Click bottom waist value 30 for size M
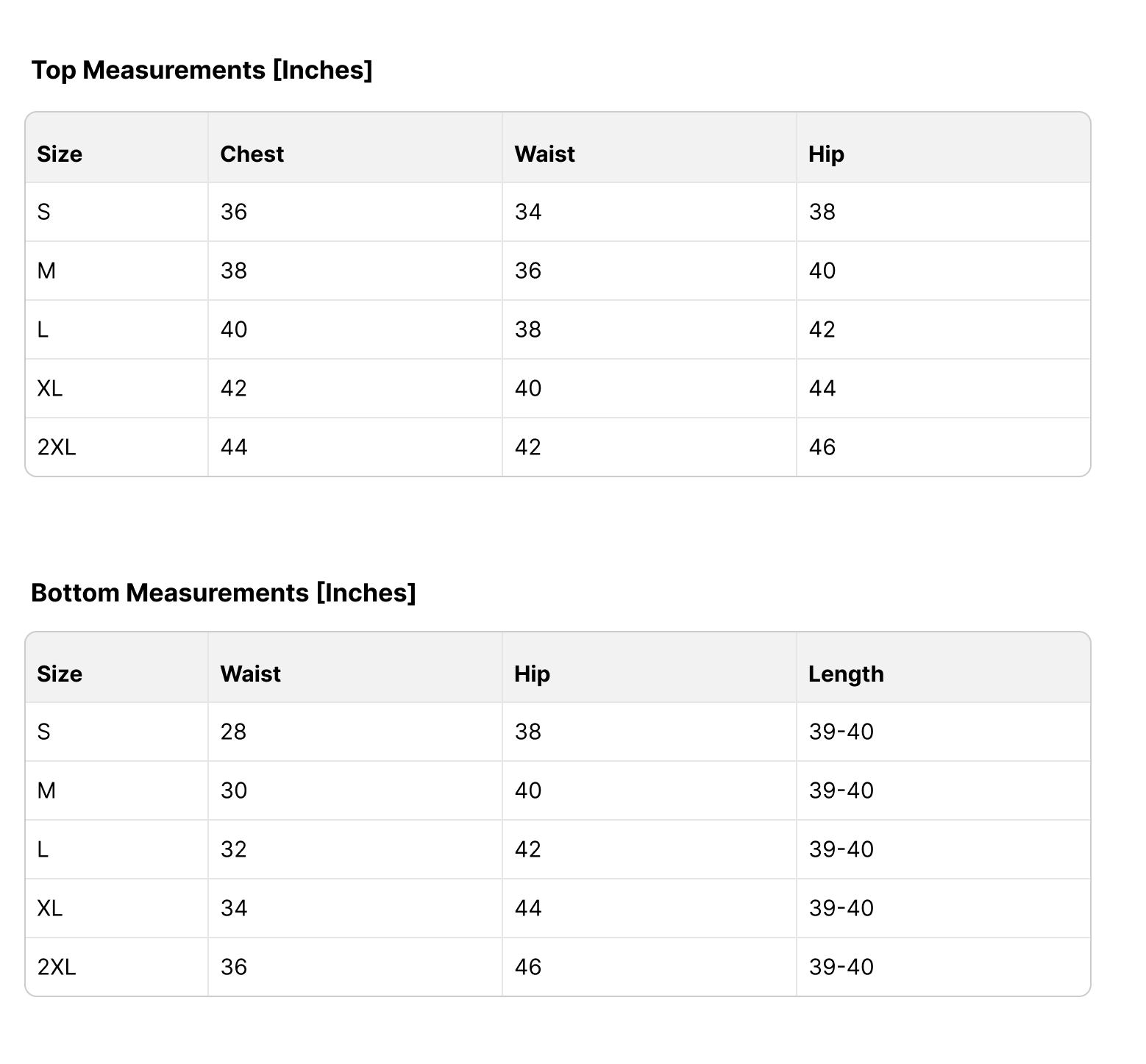This screenshot has width=1146, height=1064. pos(234,791)
